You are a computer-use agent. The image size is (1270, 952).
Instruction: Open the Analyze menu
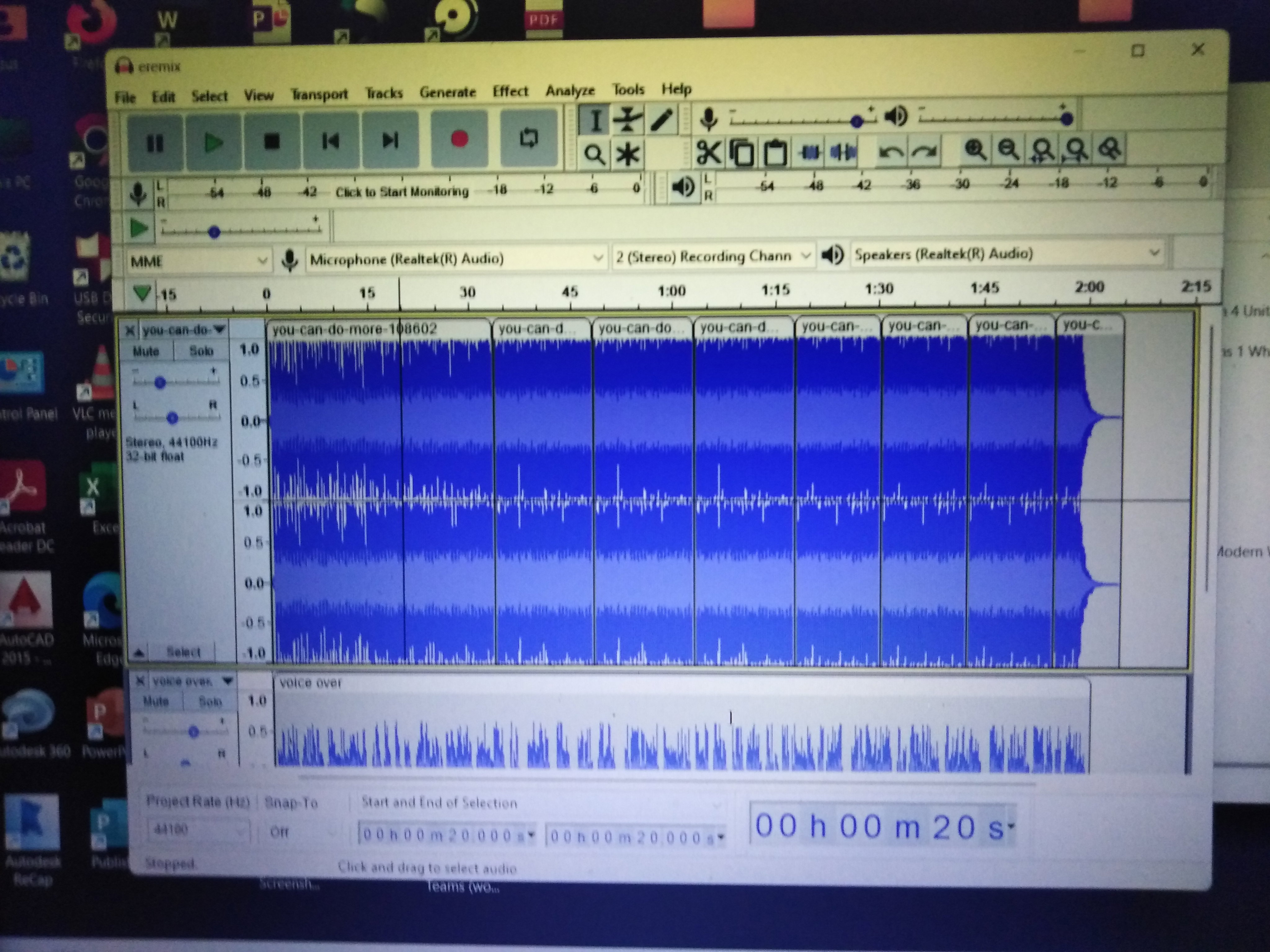570,91
